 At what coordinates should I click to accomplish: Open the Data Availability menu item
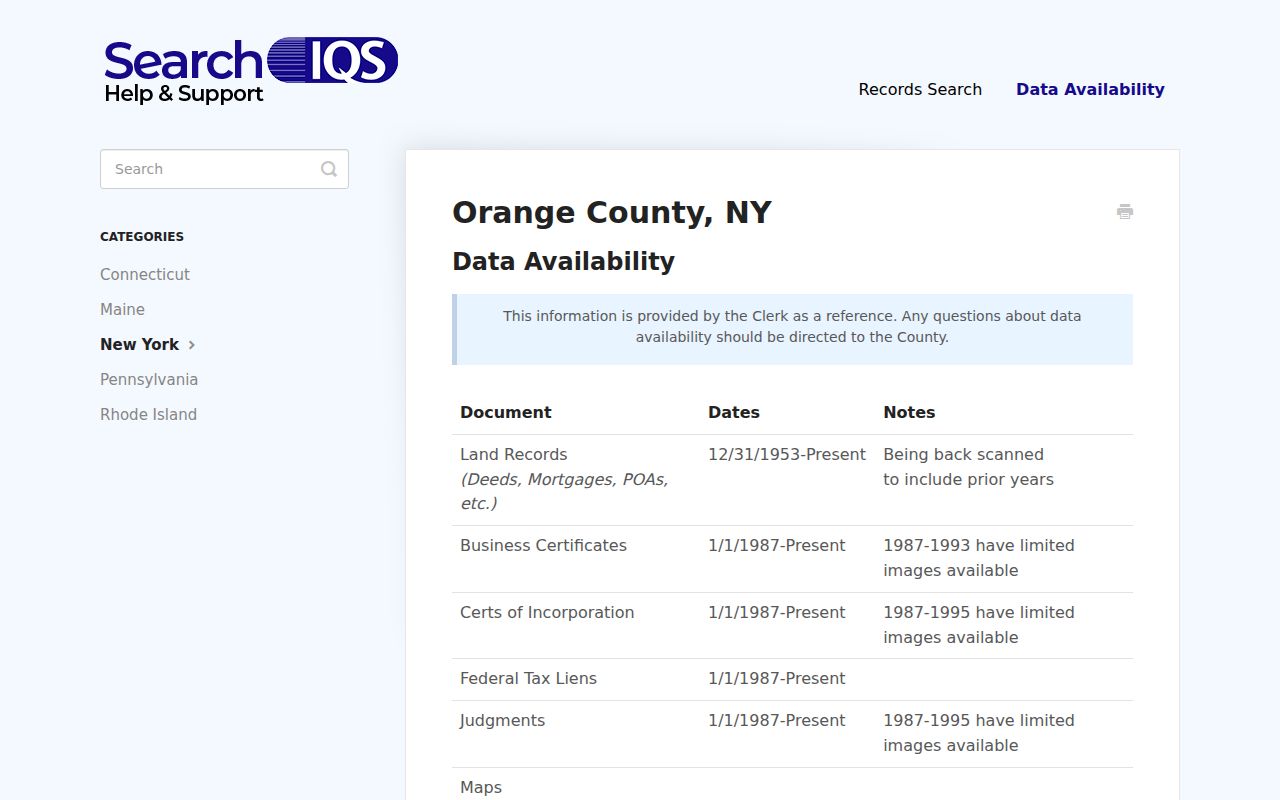[x=1090, y=89]
